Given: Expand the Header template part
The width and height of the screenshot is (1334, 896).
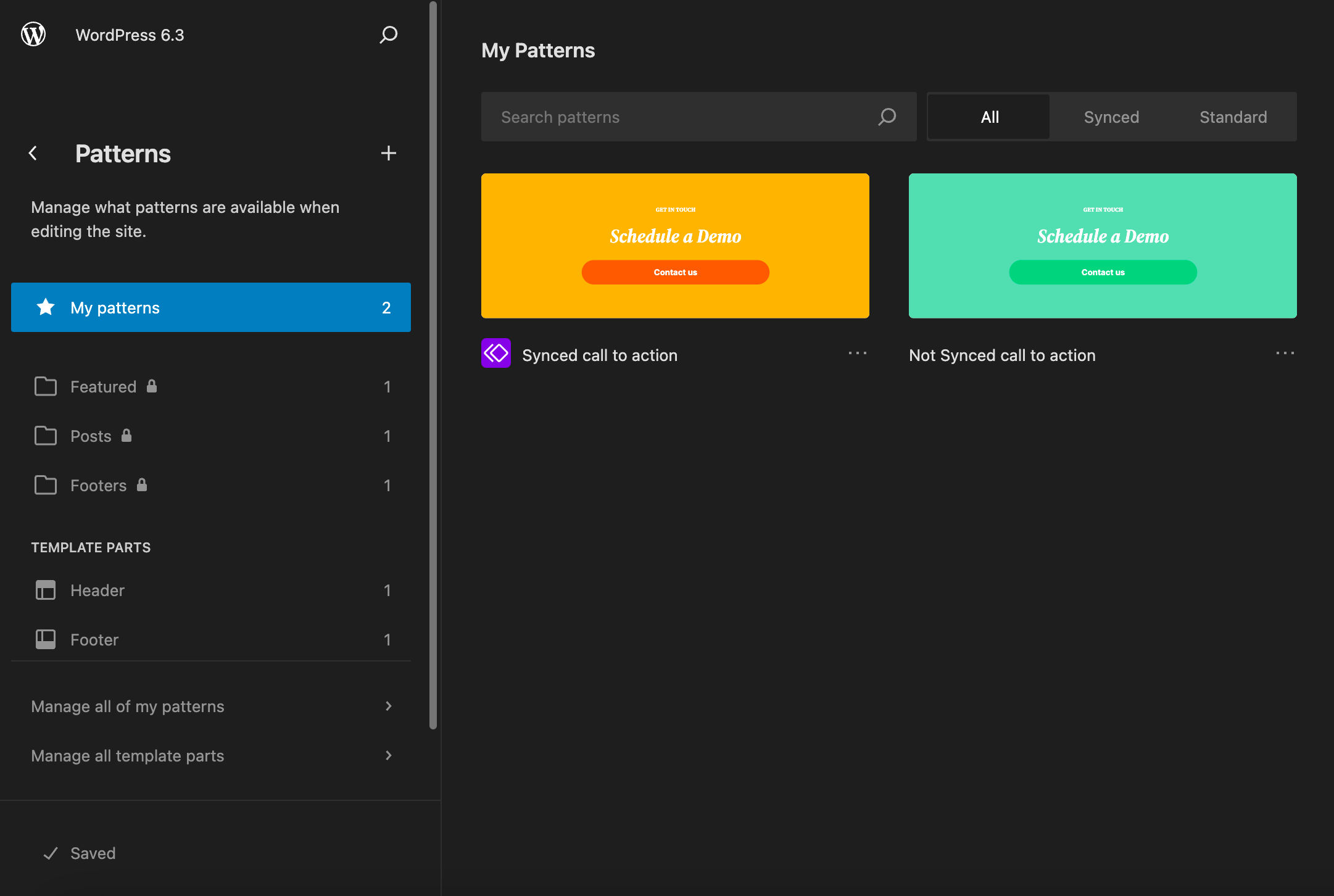Looking at the screenshot, I should click(211, 590).
